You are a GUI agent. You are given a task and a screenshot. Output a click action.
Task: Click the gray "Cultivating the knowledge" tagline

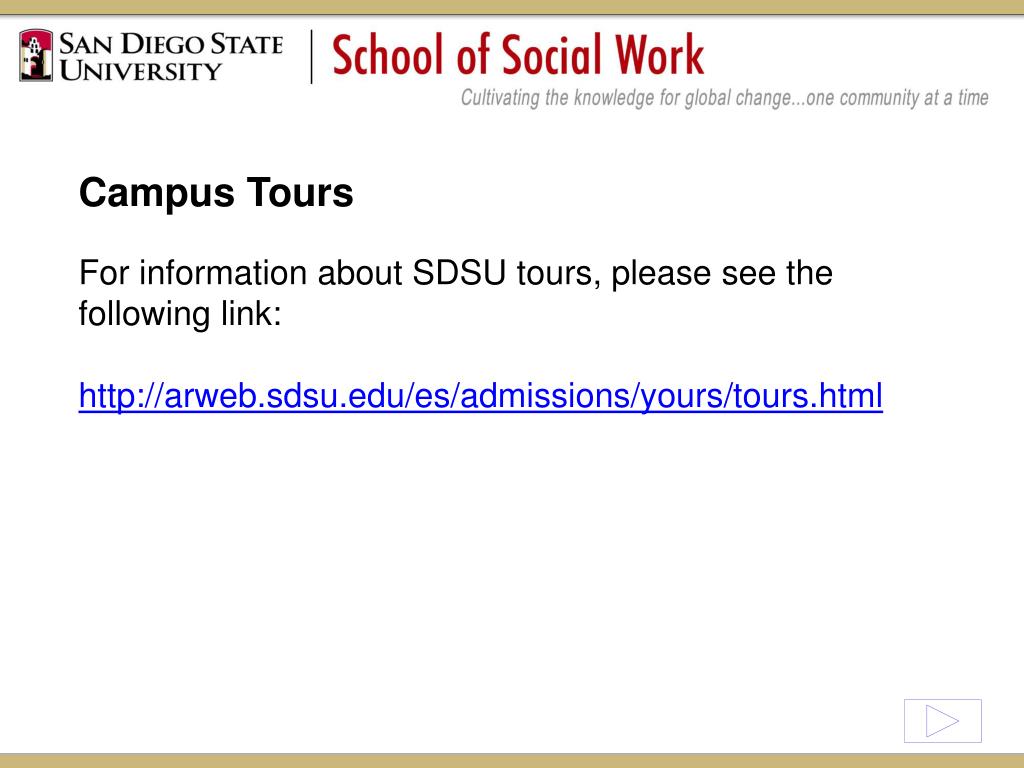pyautogui.click(x=724, y=98)
